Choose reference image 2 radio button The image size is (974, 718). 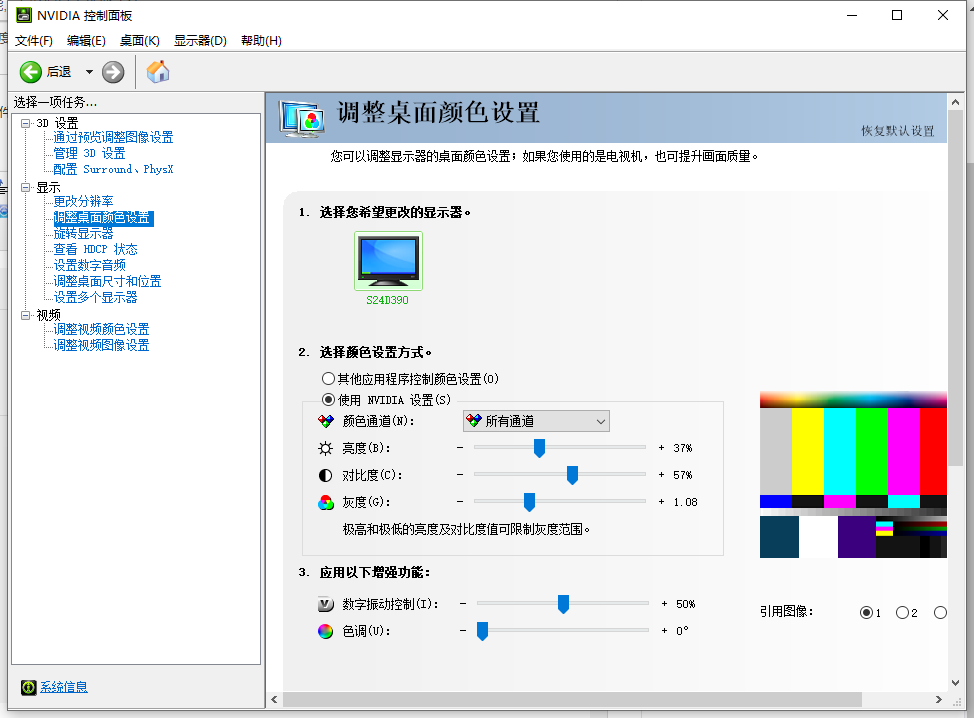[902, 612]
